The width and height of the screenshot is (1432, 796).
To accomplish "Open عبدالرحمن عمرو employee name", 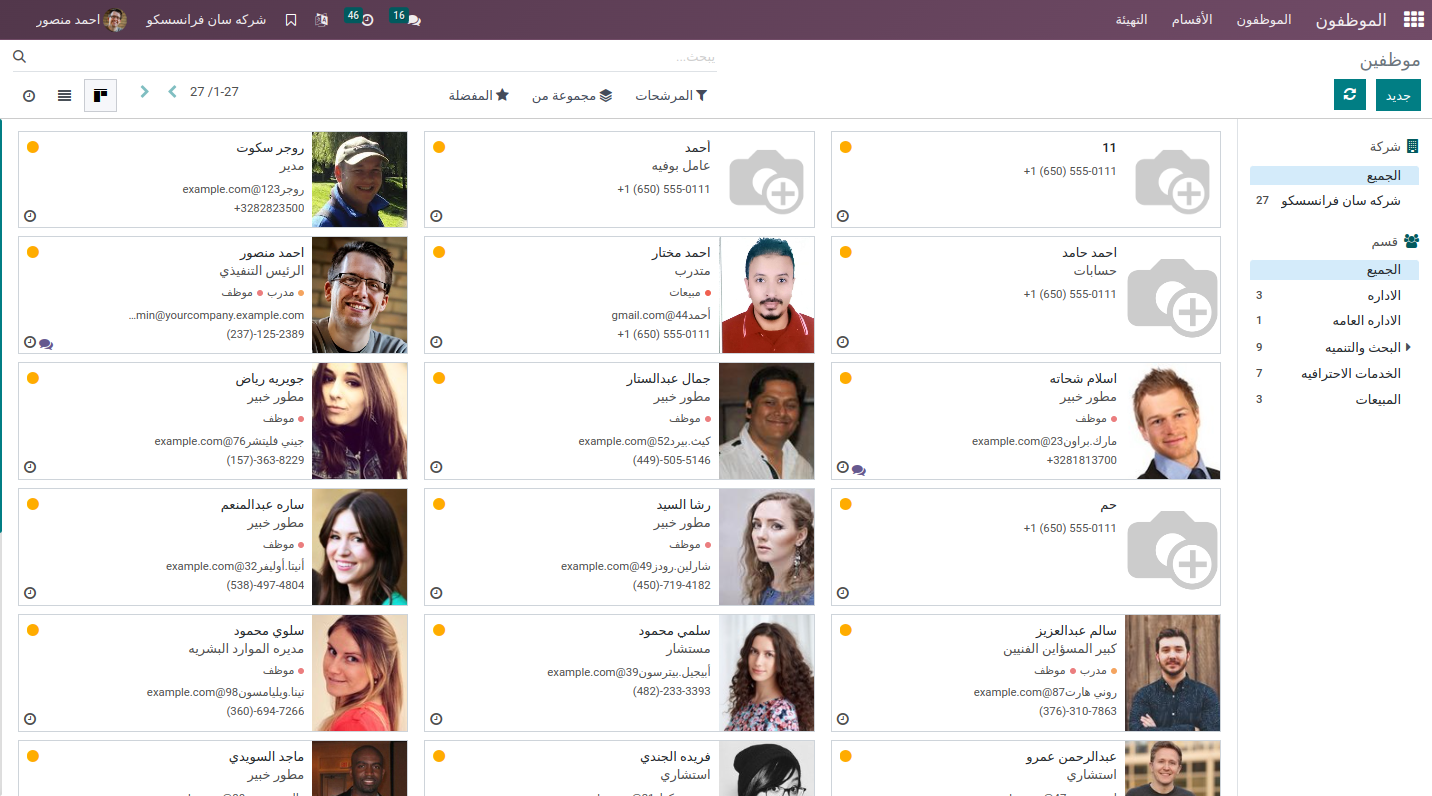I will tap(1071, 757).
